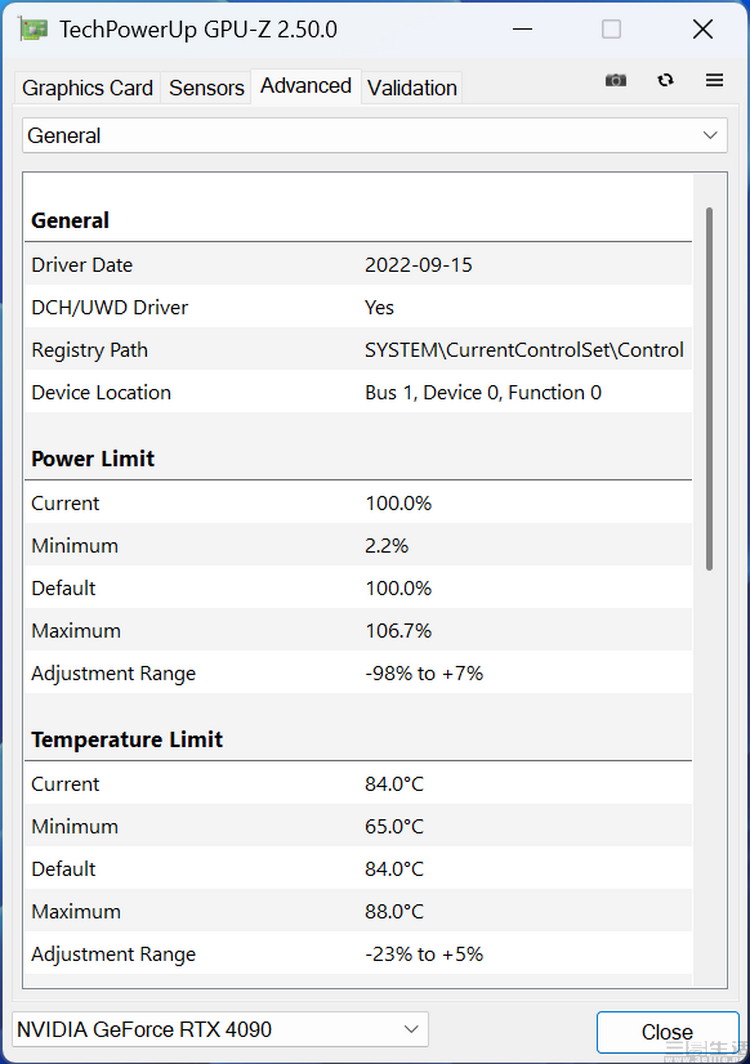The width and height of the screenshot is (750, 1064).
Task: Capture a screenshot with the camera icon
Action: tap(615, 80)
